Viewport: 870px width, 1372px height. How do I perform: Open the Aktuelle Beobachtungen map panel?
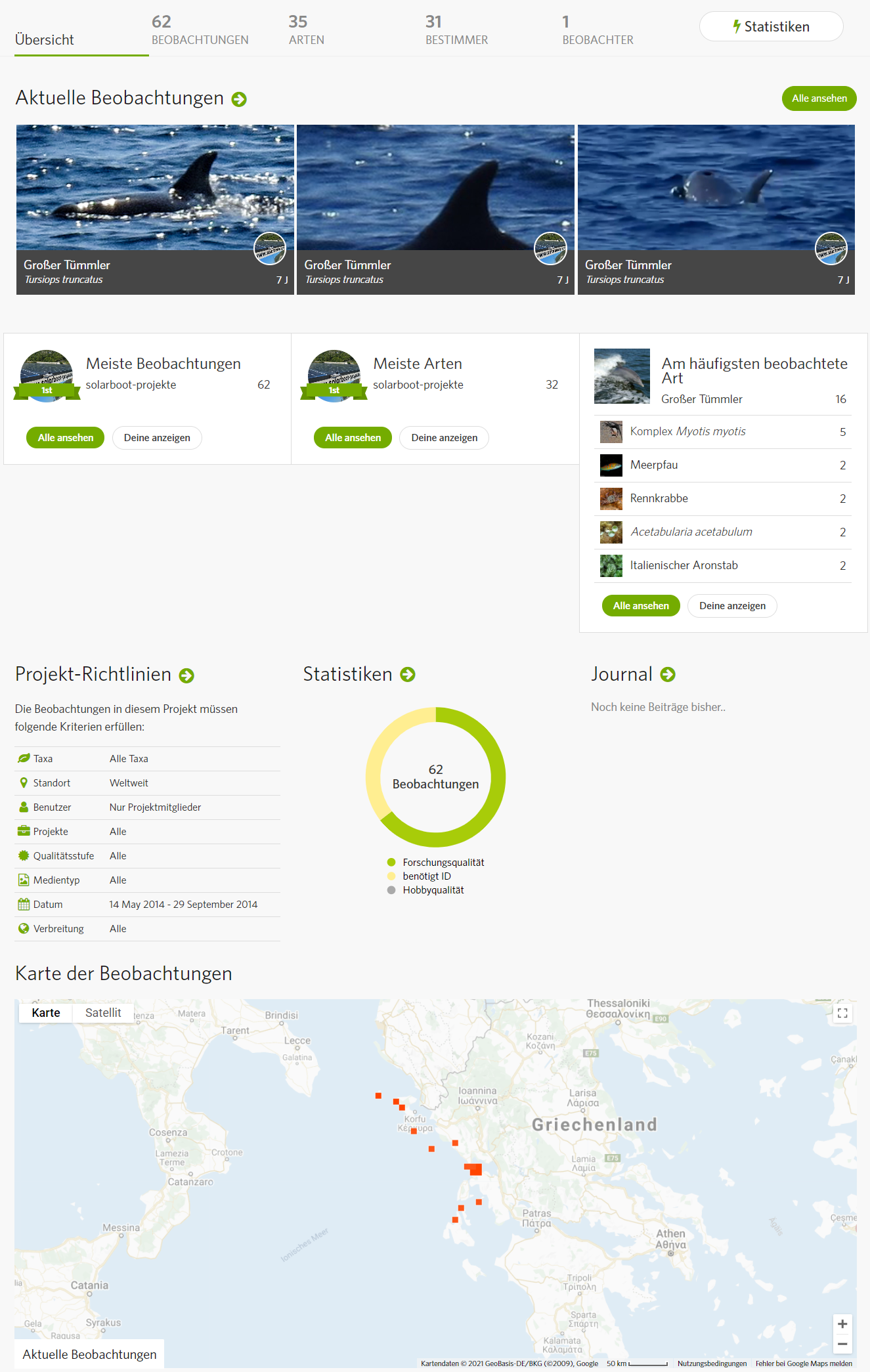pyautogui.click(x=89, y=1354)
